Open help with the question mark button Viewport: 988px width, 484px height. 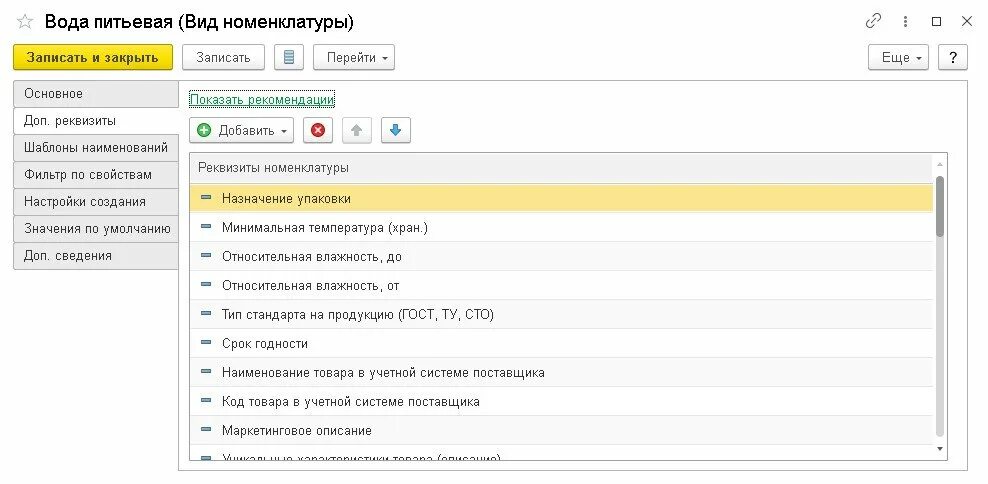click(x=953, y=57)
